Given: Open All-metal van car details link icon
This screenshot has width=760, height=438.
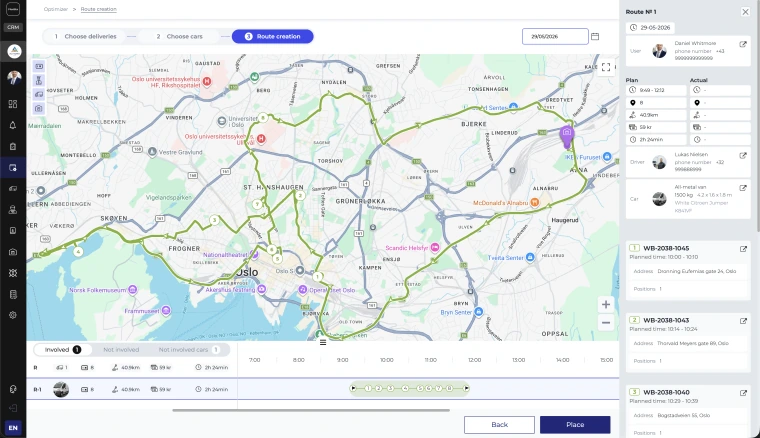Looking at the screenshot, I should coord(743,188).
